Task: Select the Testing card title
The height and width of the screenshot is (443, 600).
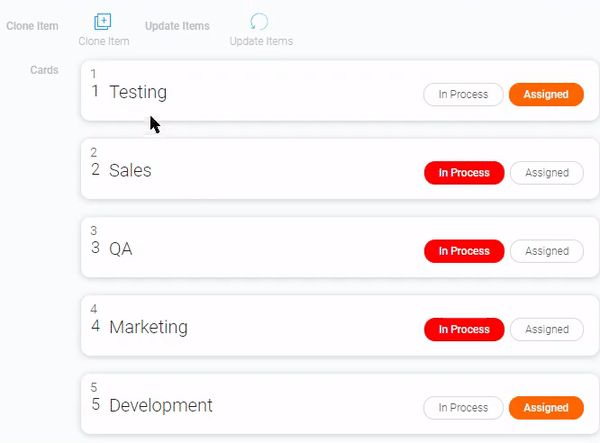Action: pos(138,92)
